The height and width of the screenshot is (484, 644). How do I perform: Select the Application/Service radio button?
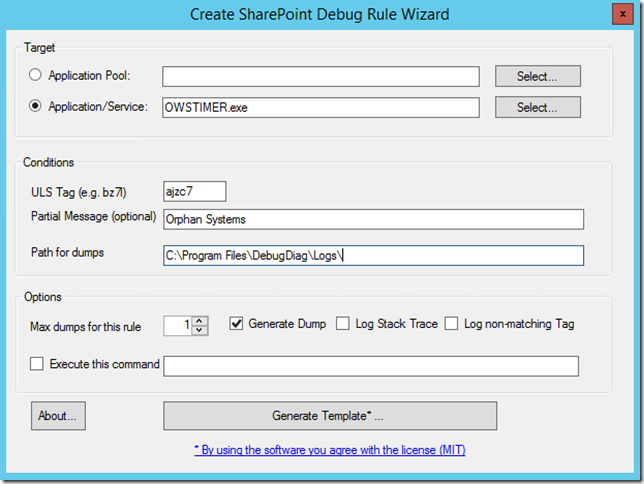[x=37, y=107]
